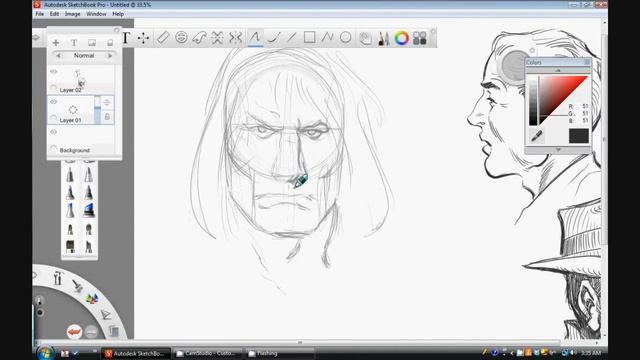640x360 pixels.
Task: Select the straight Line tool
Action: click(x=291, y=38)
